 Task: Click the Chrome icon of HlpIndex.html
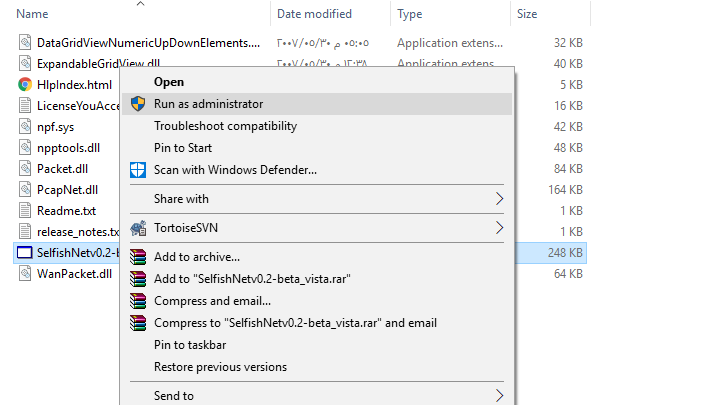(x=25, y=84)
